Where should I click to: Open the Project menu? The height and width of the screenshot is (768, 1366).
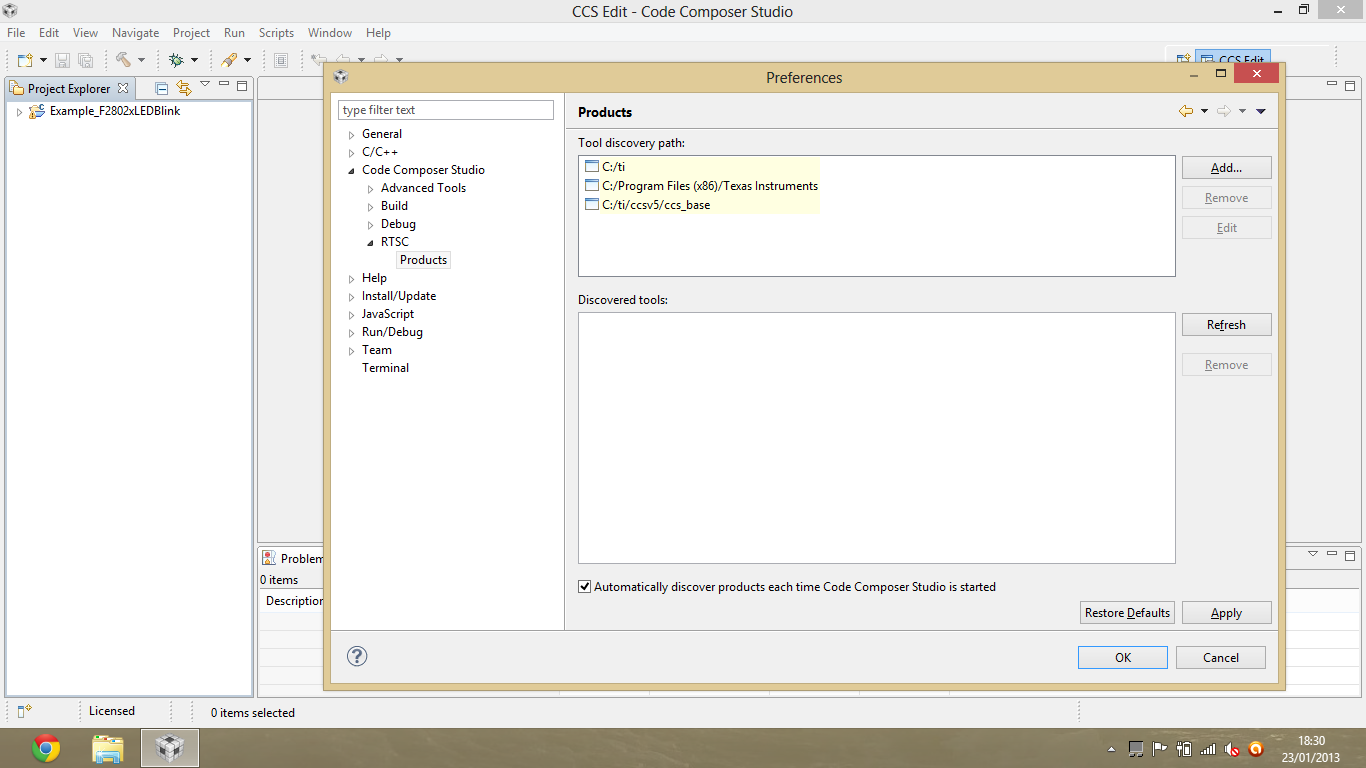point(191,33)
